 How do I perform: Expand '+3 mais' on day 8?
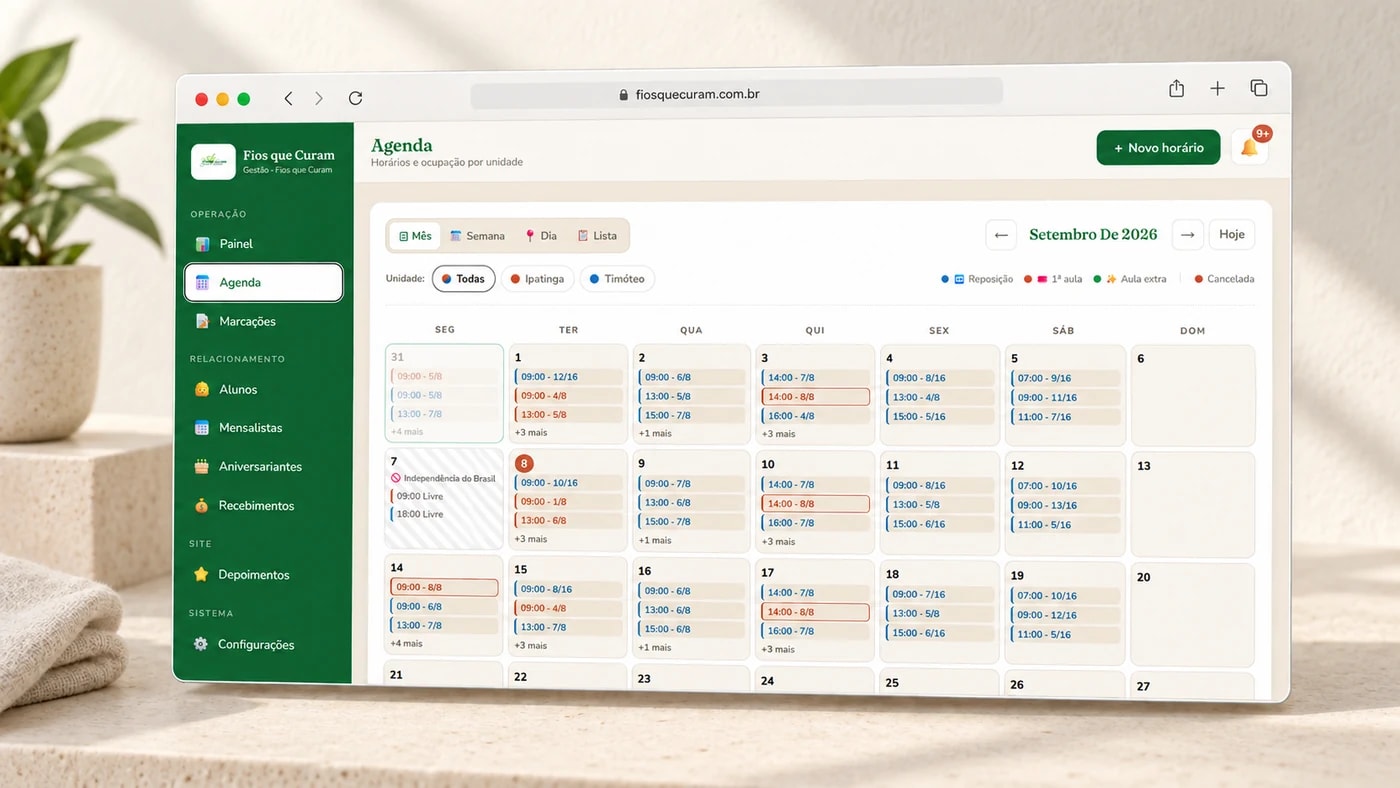click(531, 539)
